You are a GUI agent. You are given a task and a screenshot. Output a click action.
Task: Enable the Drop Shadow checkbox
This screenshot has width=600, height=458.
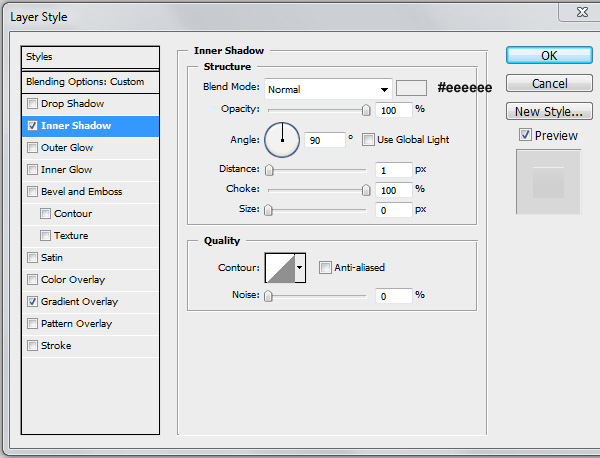[33, 103]
